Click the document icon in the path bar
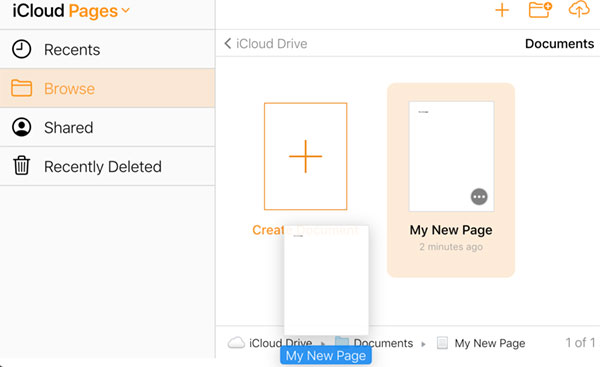 tap(442, 343)
